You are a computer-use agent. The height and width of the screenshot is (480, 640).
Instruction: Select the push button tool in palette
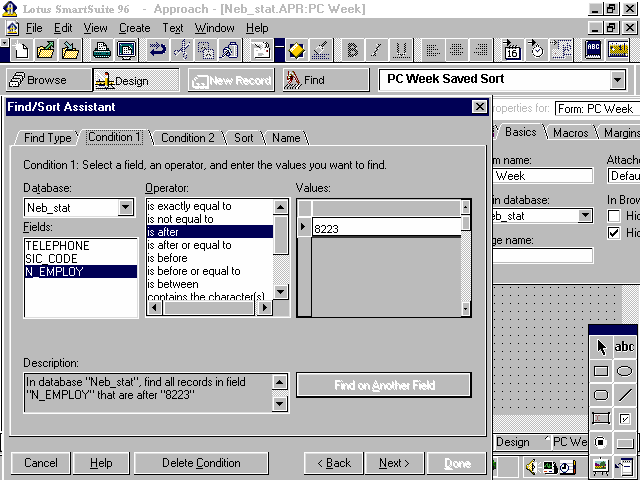click(x=624, y=442)
